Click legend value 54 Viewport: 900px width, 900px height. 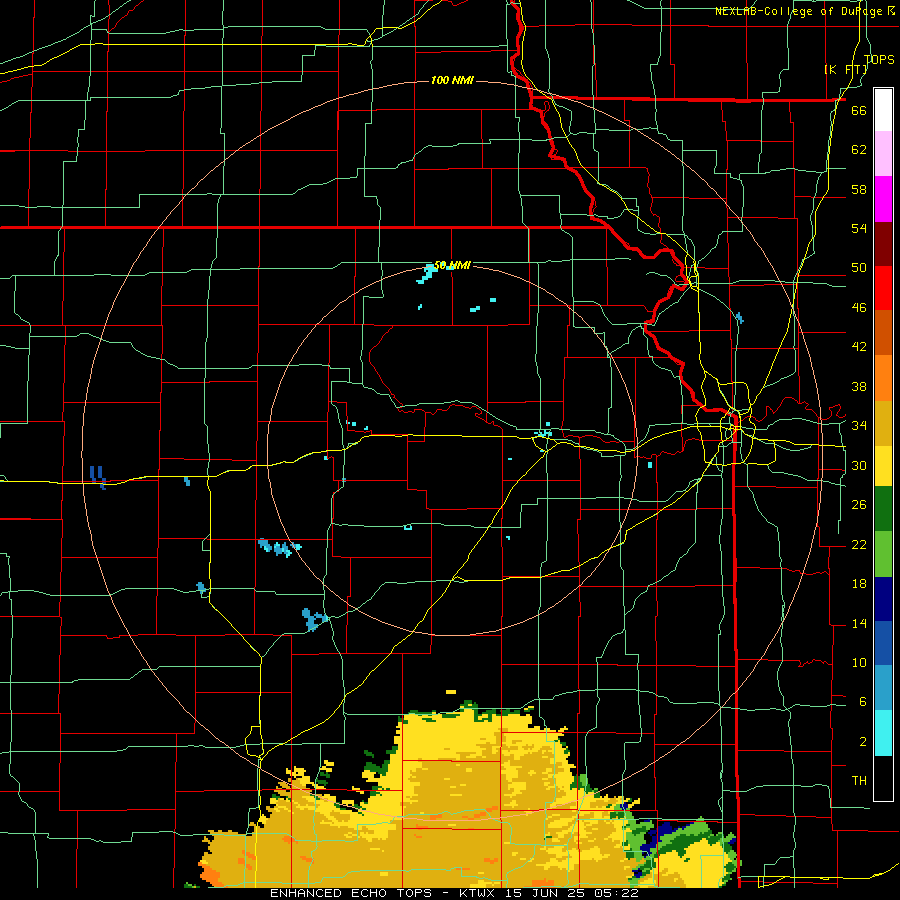click(859, 228)
